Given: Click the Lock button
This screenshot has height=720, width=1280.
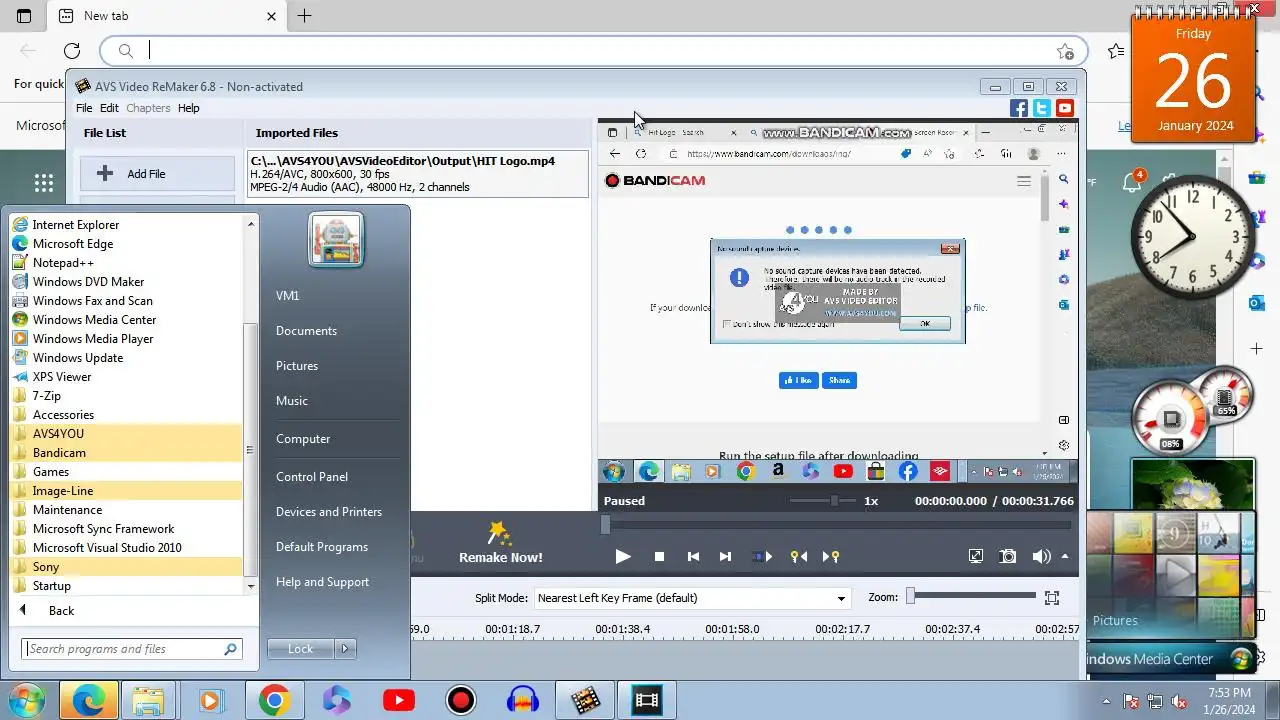Looking at the screenshot, I should click(x=301, y=649).
